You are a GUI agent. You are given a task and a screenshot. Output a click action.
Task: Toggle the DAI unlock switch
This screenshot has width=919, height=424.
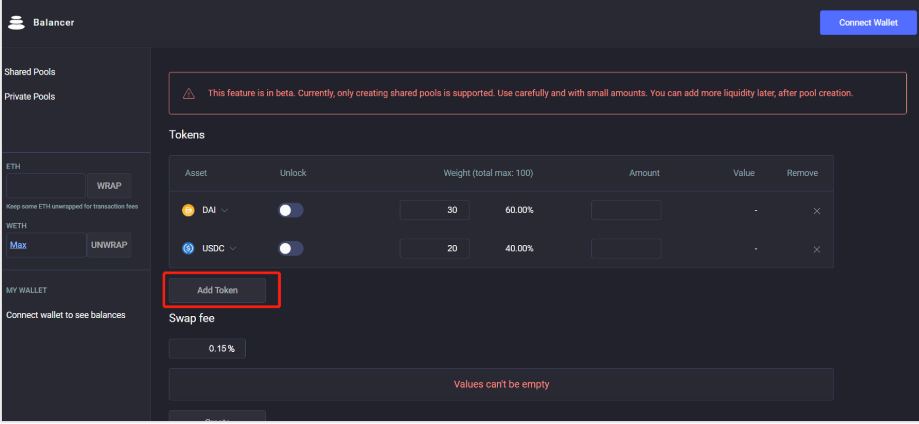pos(291,210)
